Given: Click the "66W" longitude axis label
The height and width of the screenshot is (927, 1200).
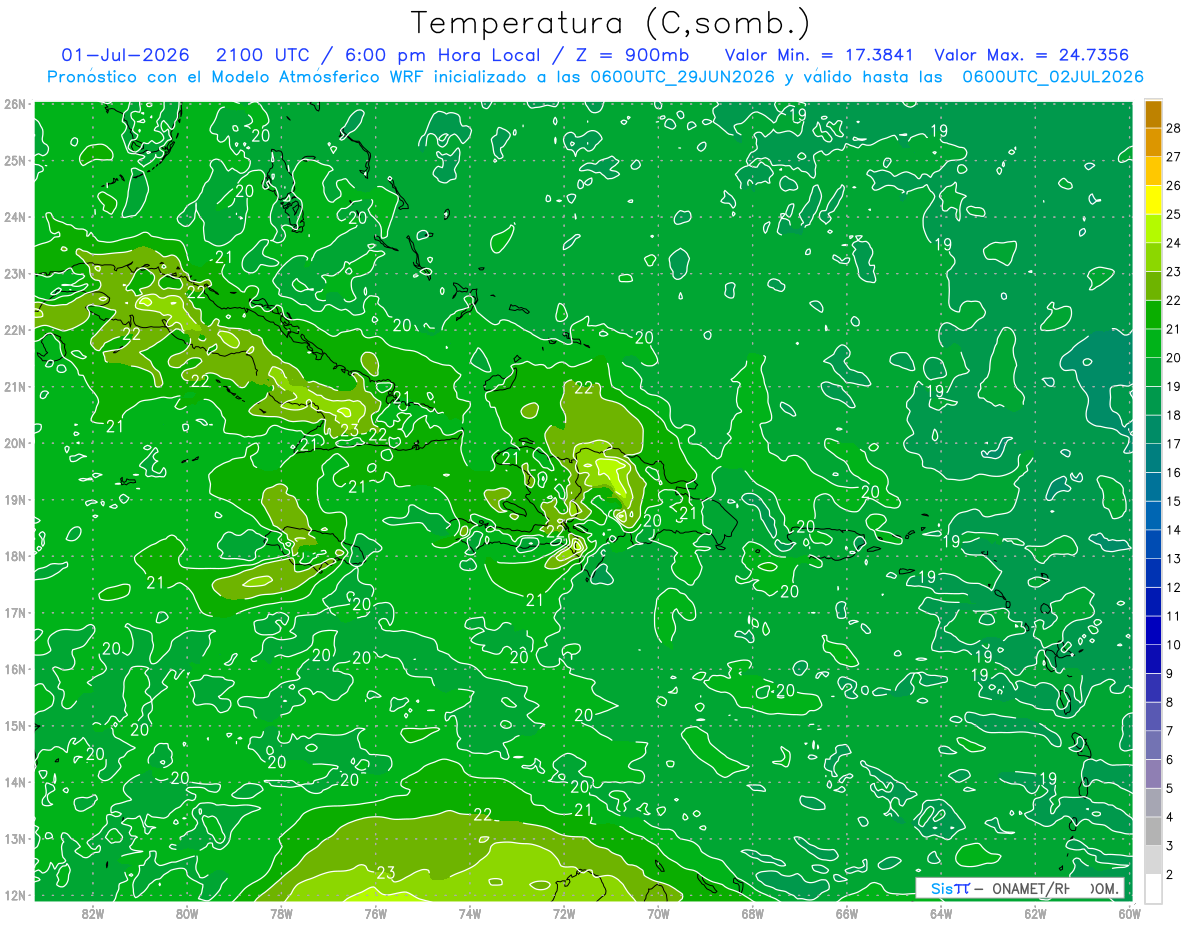Looking at the screenshot, I should click(x=846, y=912).
